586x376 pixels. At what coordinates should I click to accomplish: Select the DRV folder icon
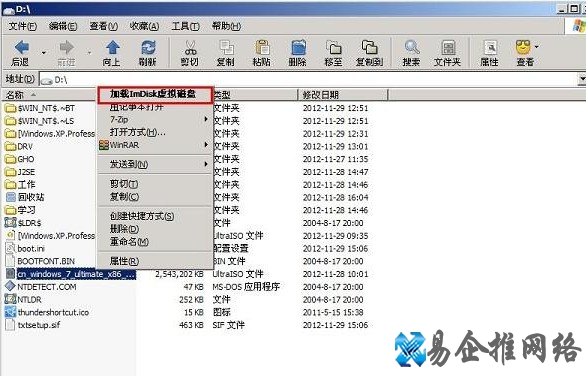(10, 147)
